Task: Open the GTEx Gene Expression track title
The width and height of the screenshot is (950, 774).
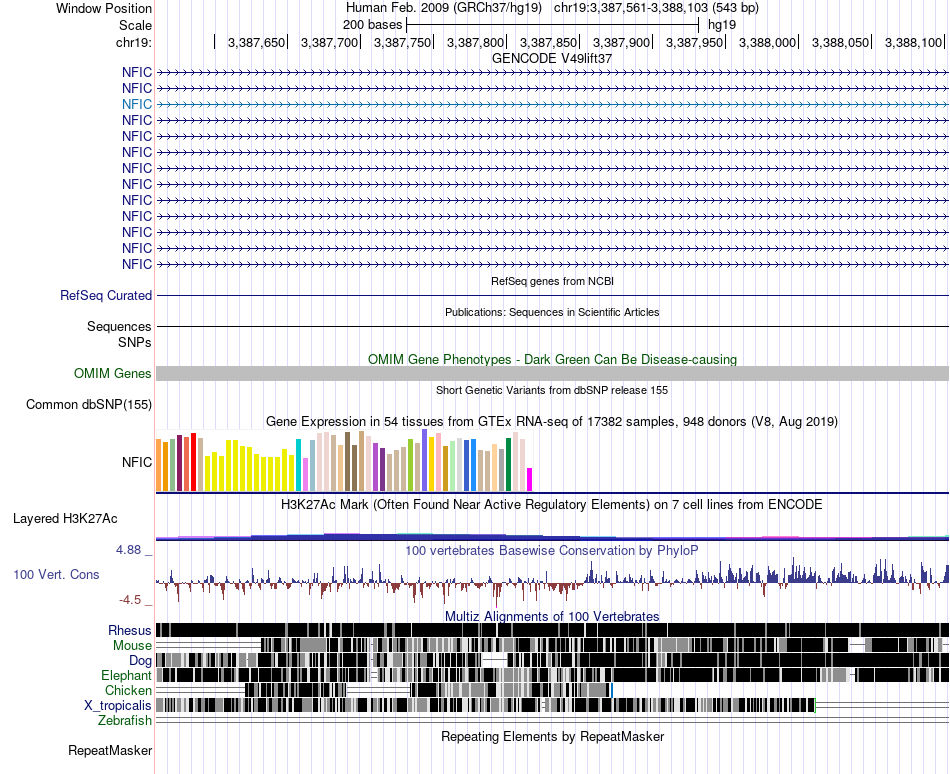Action: (552, 421)
